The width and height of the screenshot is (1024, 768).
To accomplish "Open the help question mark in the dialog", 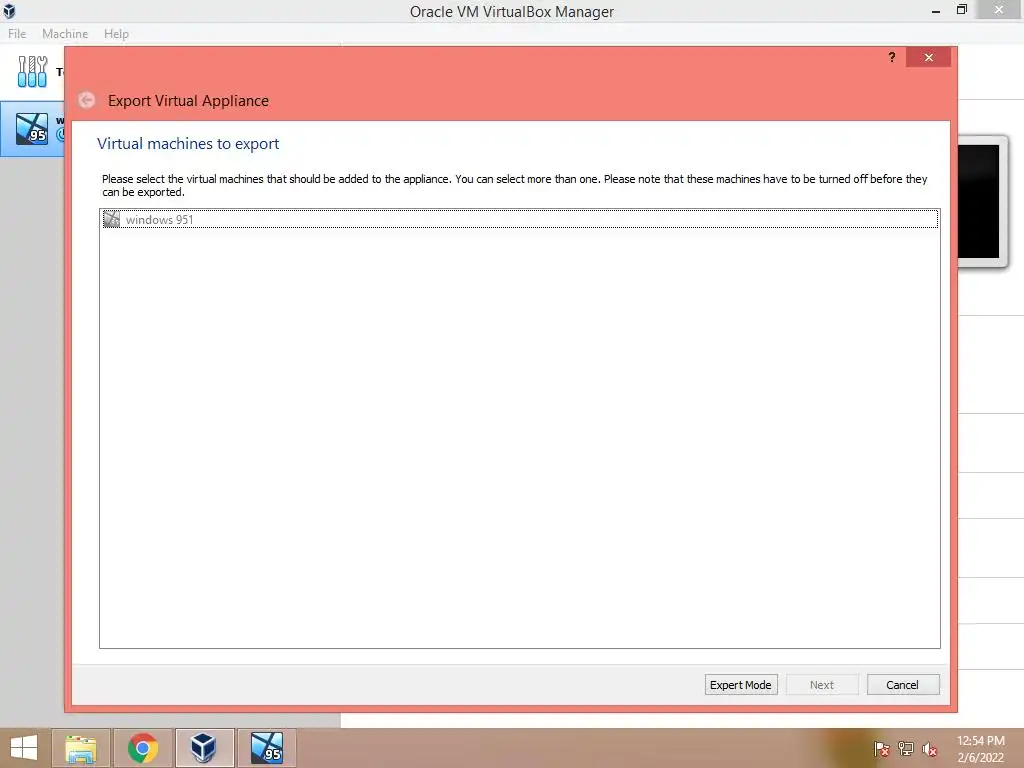I will [x=891, y=57].
